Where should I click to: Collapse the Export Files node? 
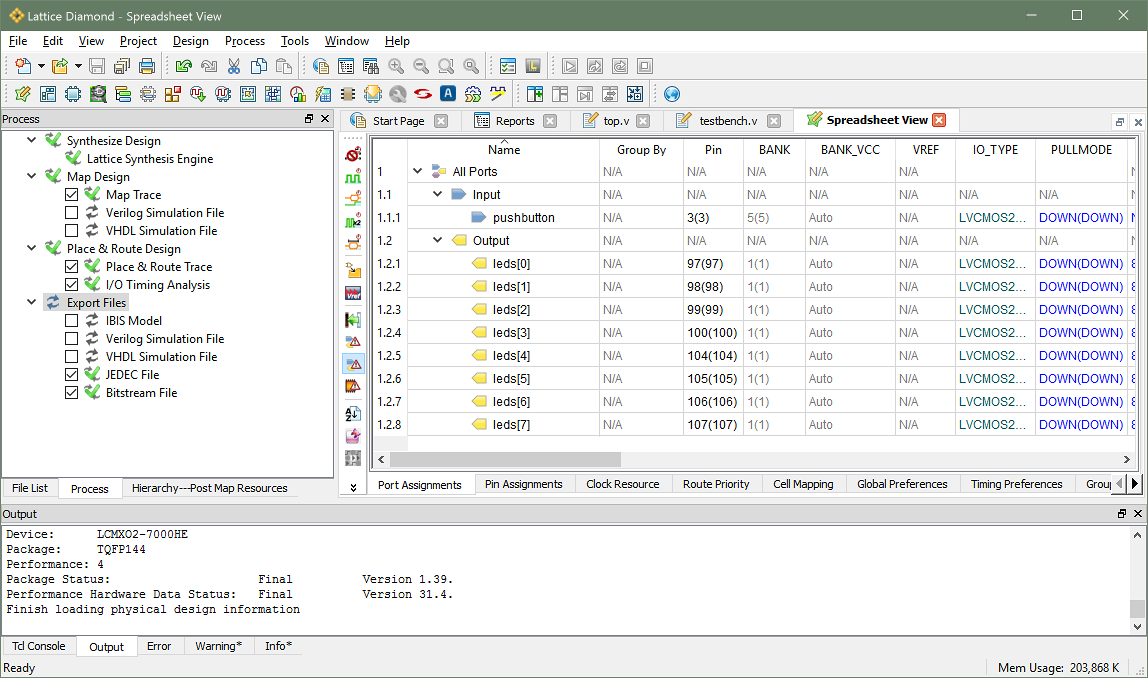pos(31,302)
